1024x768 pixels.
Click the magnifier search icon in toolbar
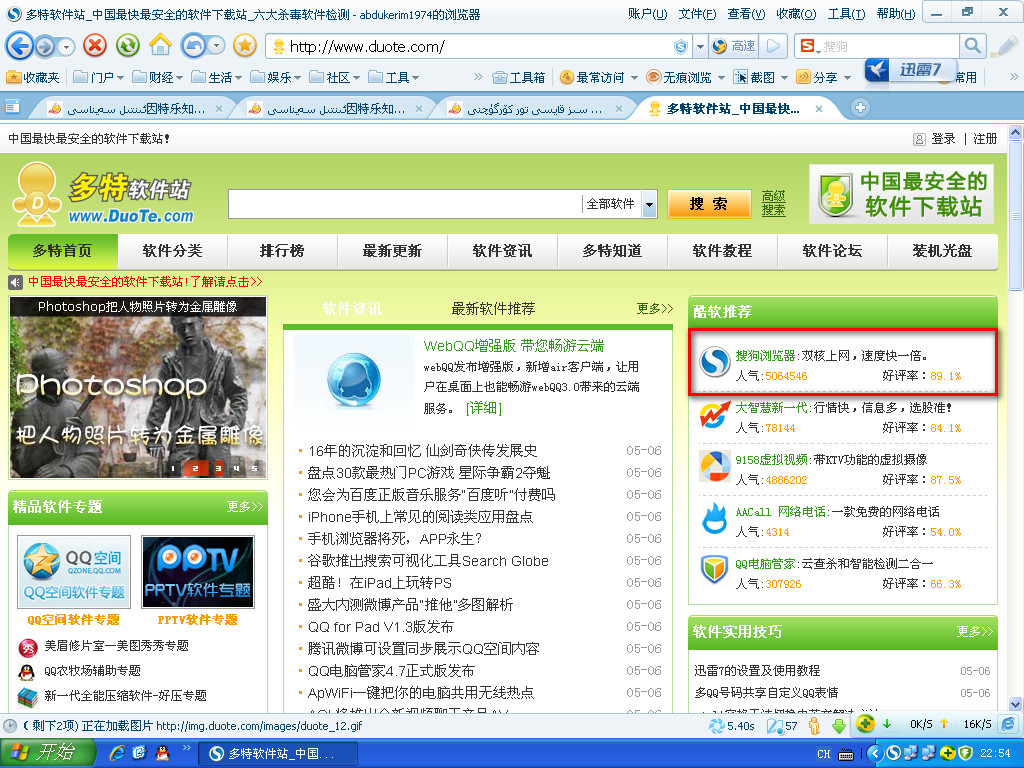972,46
